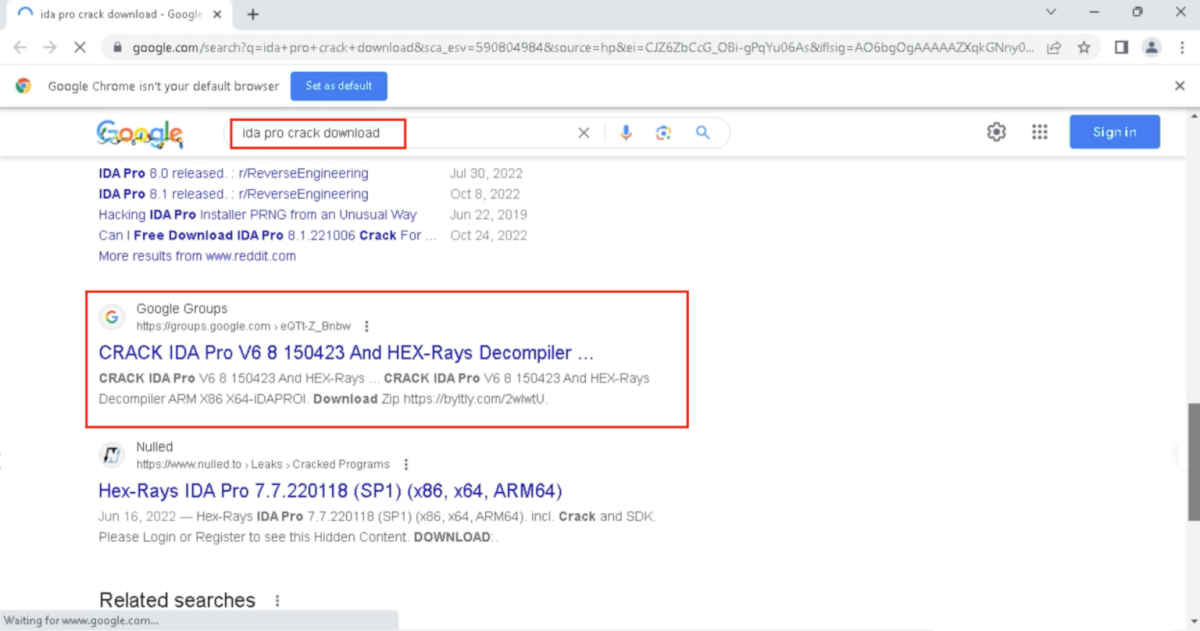
Task: Open Google Lens image search
Action: (x=663, y=133)
